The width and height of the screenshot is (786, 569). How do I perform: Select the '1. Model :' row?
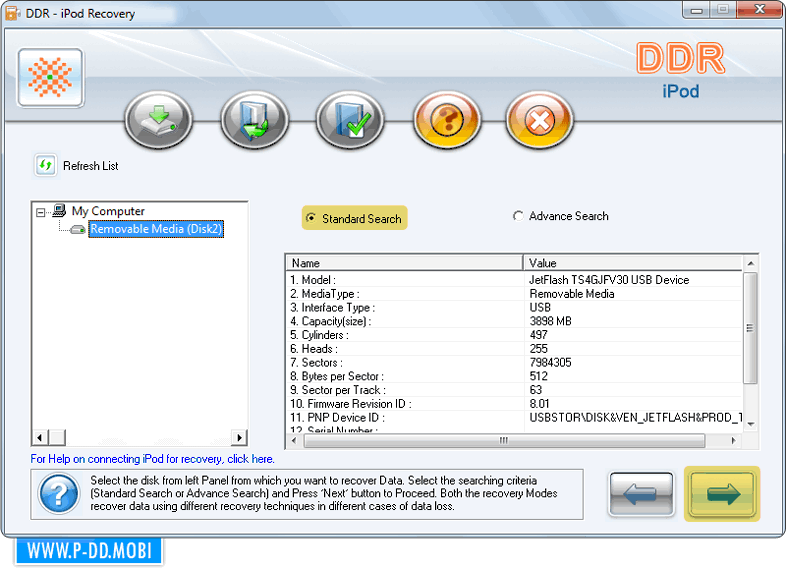pyautogui.click(x=514, y=280)
